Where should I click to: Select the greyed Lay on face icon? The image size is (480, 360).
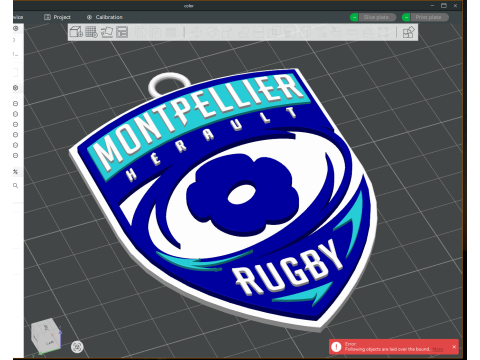(x=243, y=32)
